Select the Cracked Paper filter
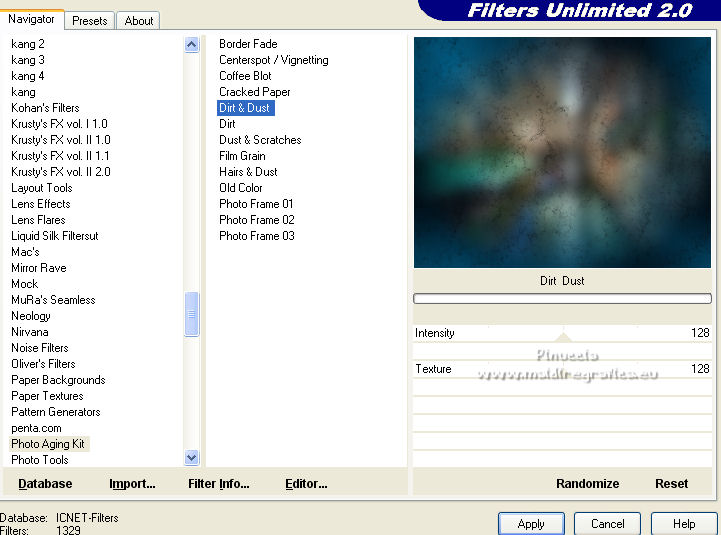This screenshot has height=535, width=721. tap(255, 92)
